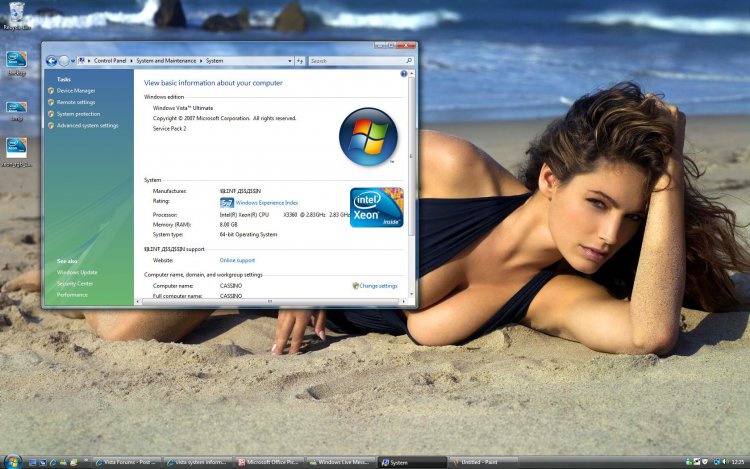Maximize the System window

(390, 45)
